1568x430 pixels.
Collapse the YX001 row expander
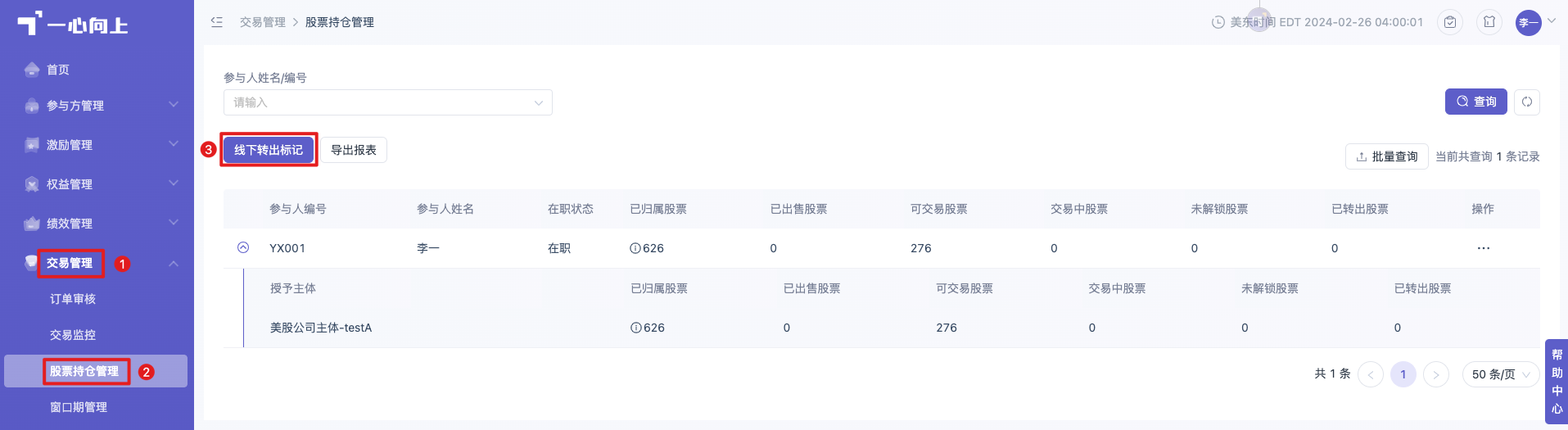point(243,247)
